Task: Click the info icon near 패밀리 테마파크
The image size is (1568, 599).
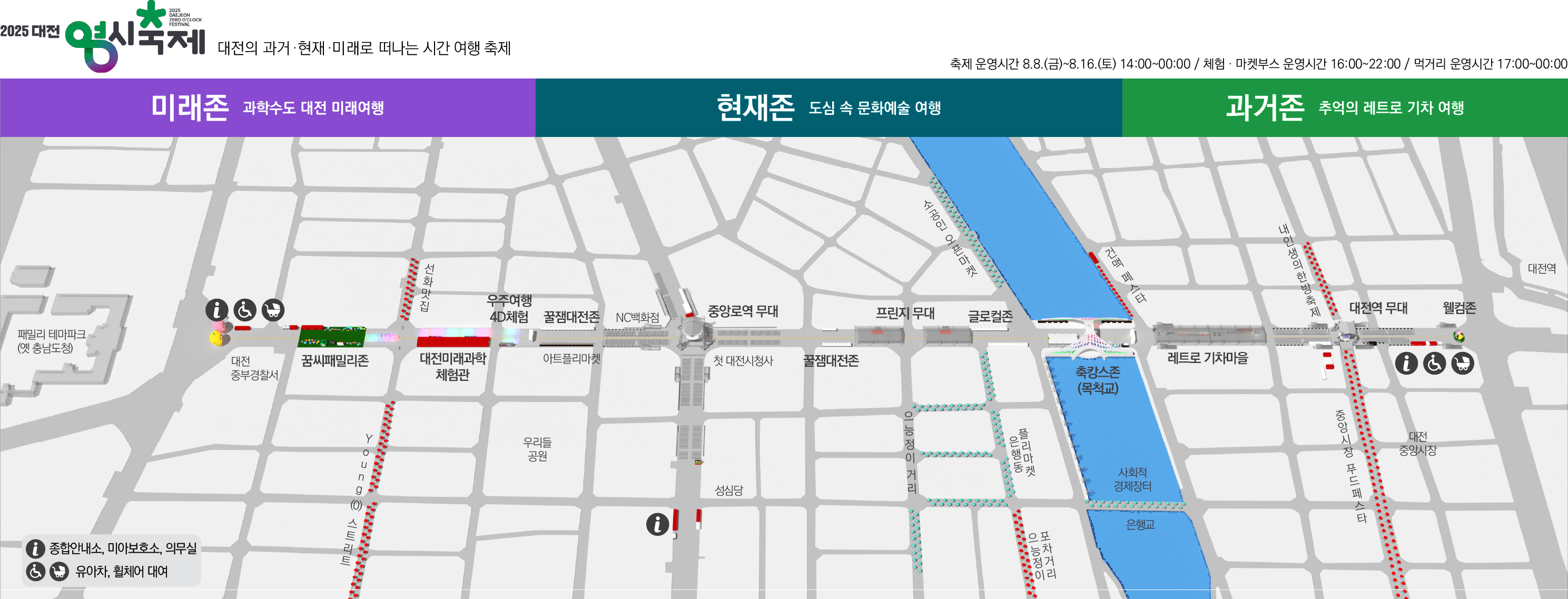Action: [x=216, y=310]
